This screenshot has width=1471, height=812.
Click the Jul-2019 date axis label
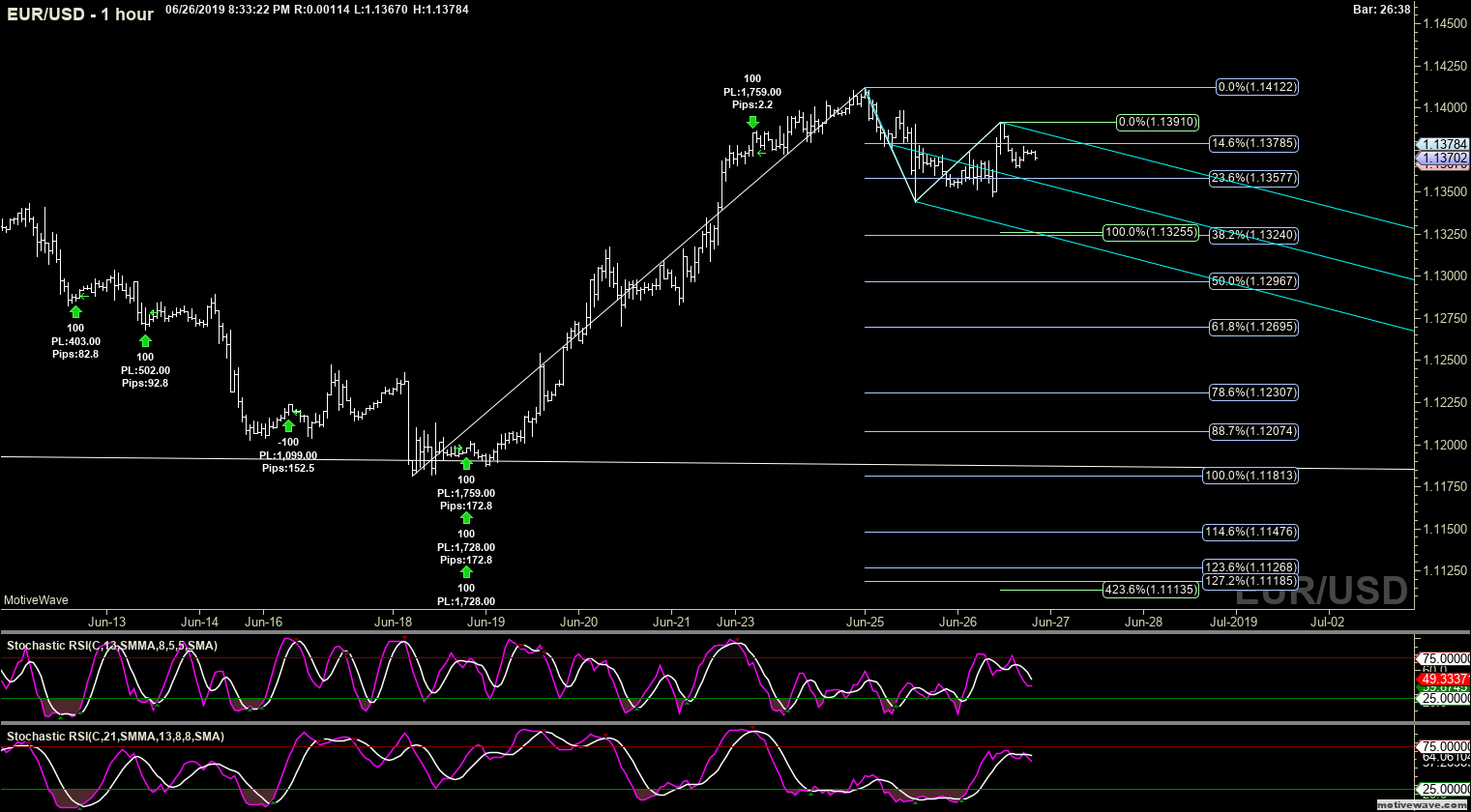click(1233, 622)
